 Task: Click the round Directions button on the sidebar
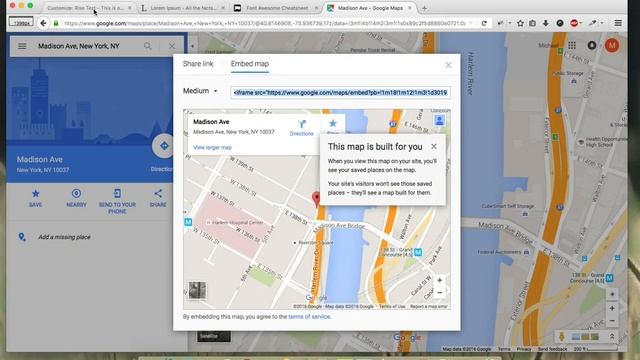(x=164, y=146)
